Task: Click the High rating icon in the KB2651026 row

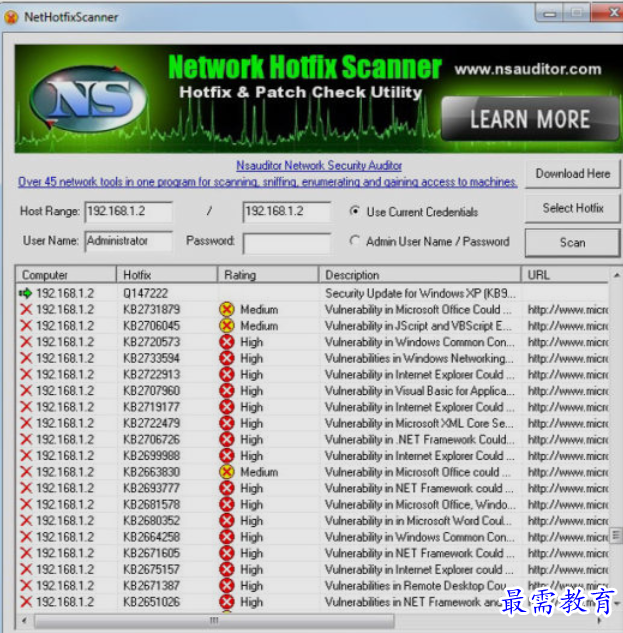Action: click(x=227, y=602)
